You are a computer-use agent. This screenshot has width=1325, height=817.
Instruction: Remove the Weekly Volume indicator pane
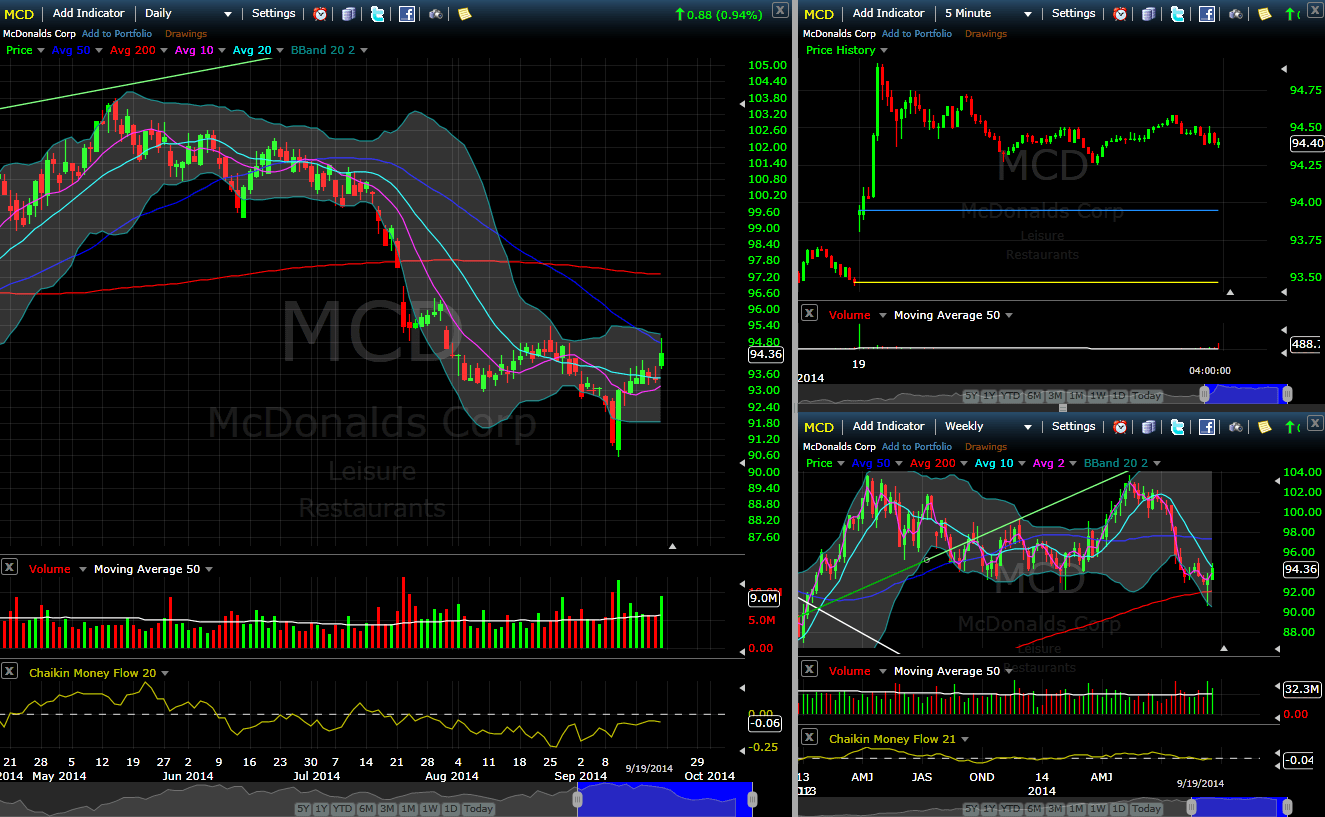(x=809, y=670)
